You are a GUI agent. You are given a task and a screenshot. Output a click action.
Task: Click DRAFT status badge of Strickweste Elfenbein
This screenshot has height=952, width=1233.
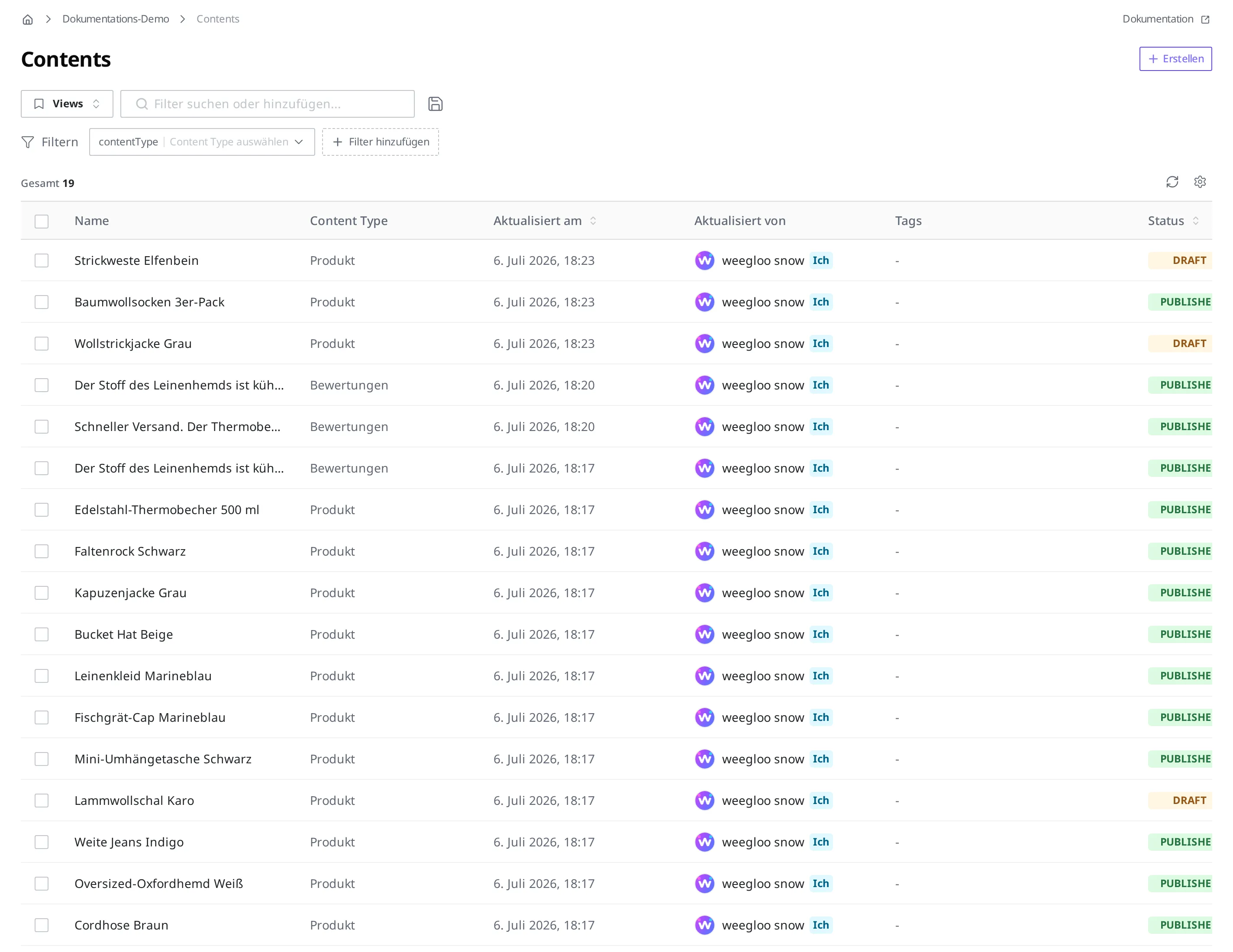click(x=1180, y=260)
